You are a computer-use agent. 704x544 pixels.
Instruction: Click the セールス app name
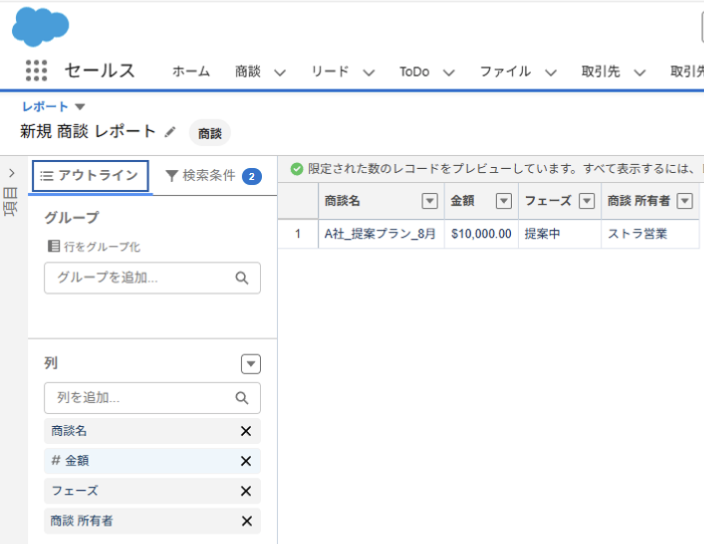point(100,70)
